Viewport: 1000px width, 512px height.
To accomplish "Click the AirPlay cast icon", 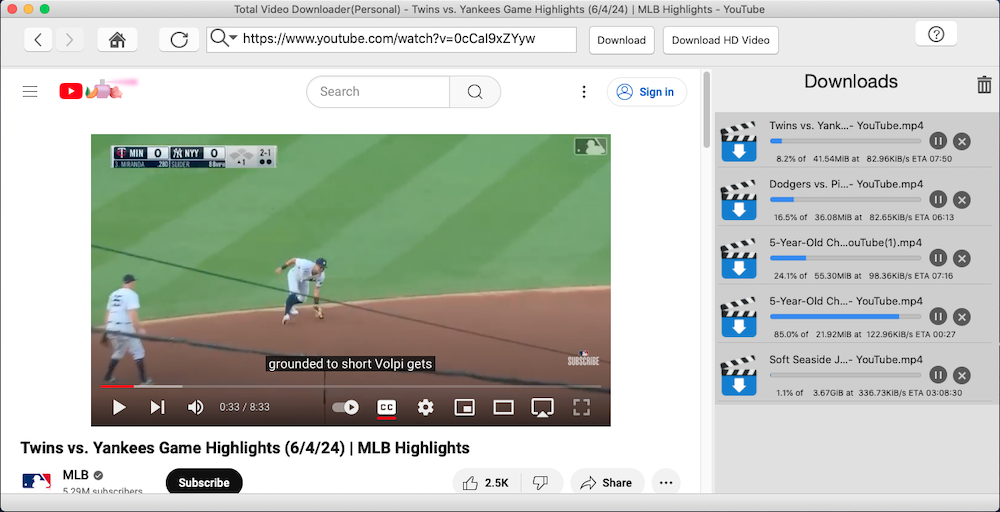I will click(542, 407).
